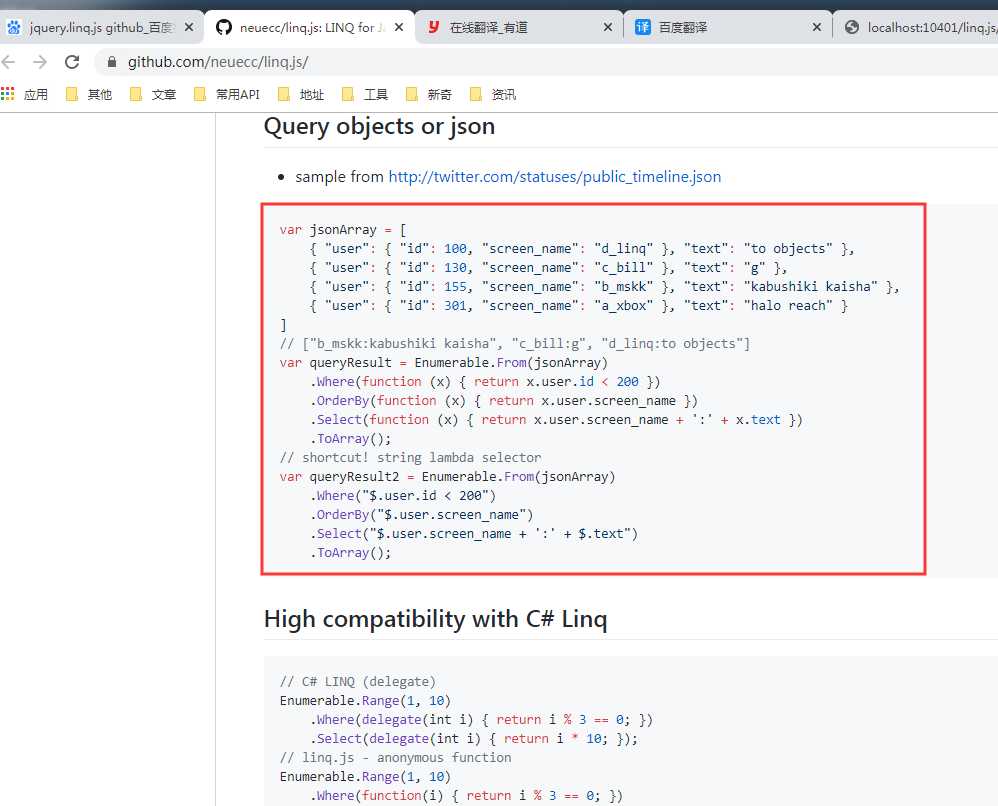This screenshot has width=998, height=806.
Task: Click the Baidu paw favicon on first tab
Action: [x=14, y=27]
